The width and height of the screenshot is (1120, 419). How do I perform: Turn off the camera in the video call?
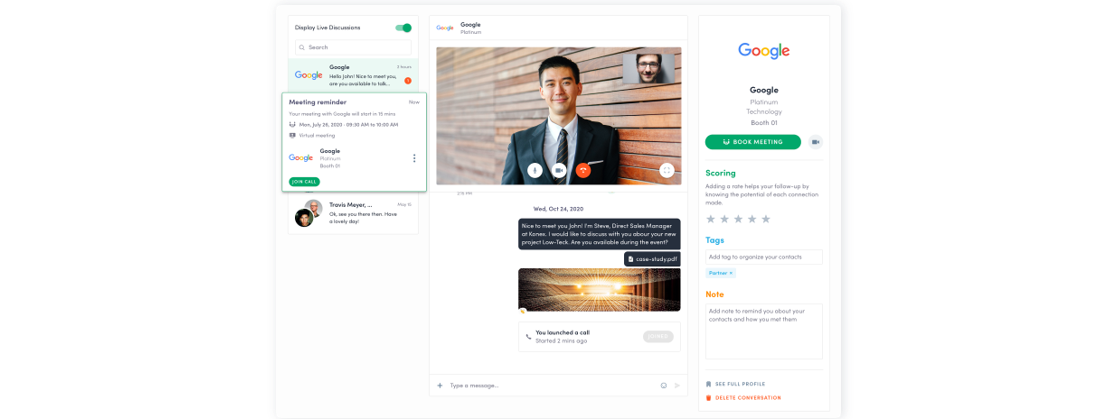coord(559,170)
